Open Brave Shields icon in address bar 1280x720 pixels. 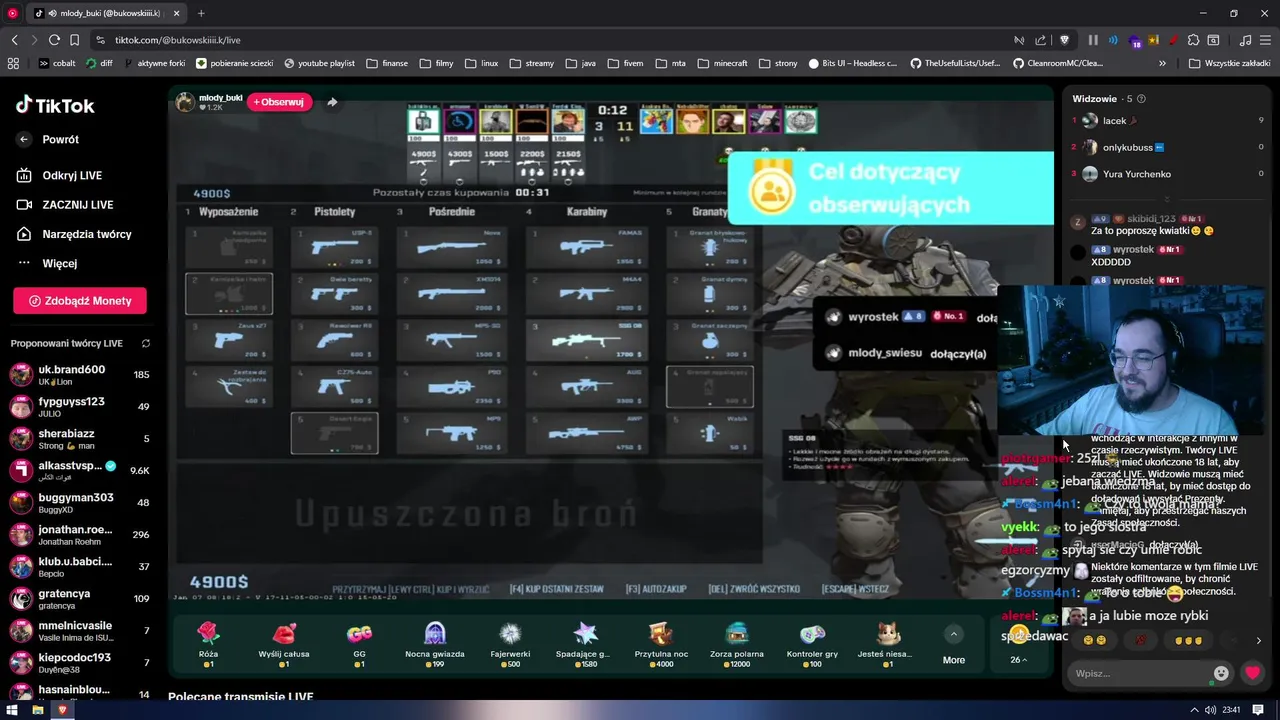point(1064,40)
